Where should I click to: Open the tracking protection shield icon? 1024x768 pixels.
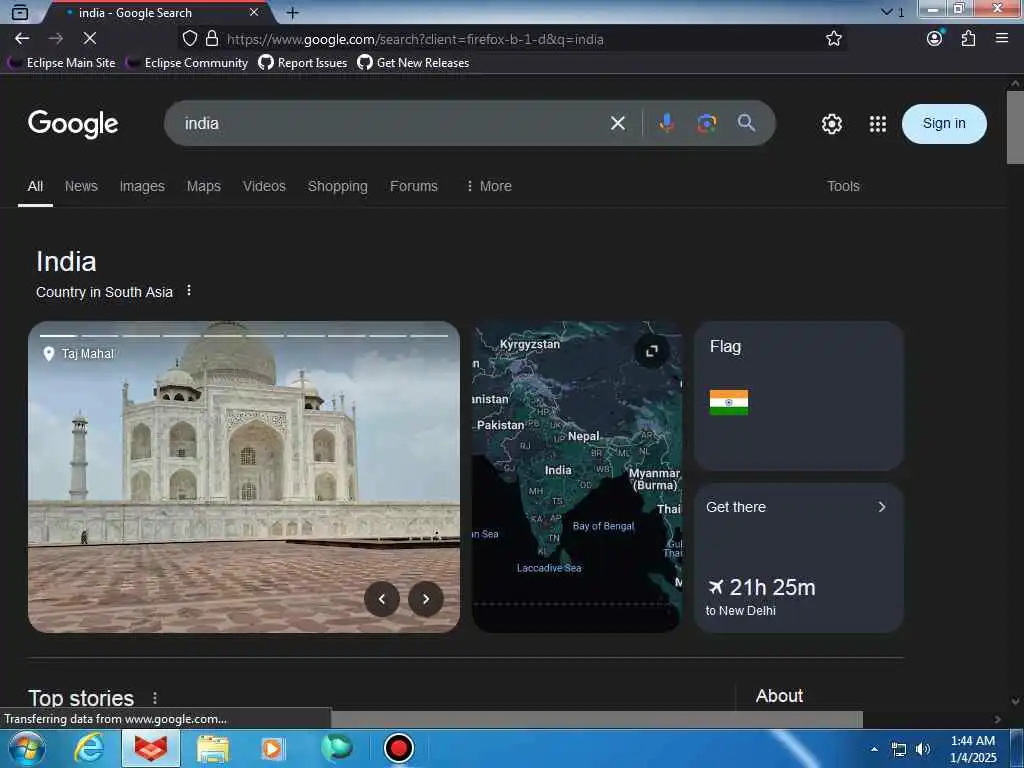[189, 39]
